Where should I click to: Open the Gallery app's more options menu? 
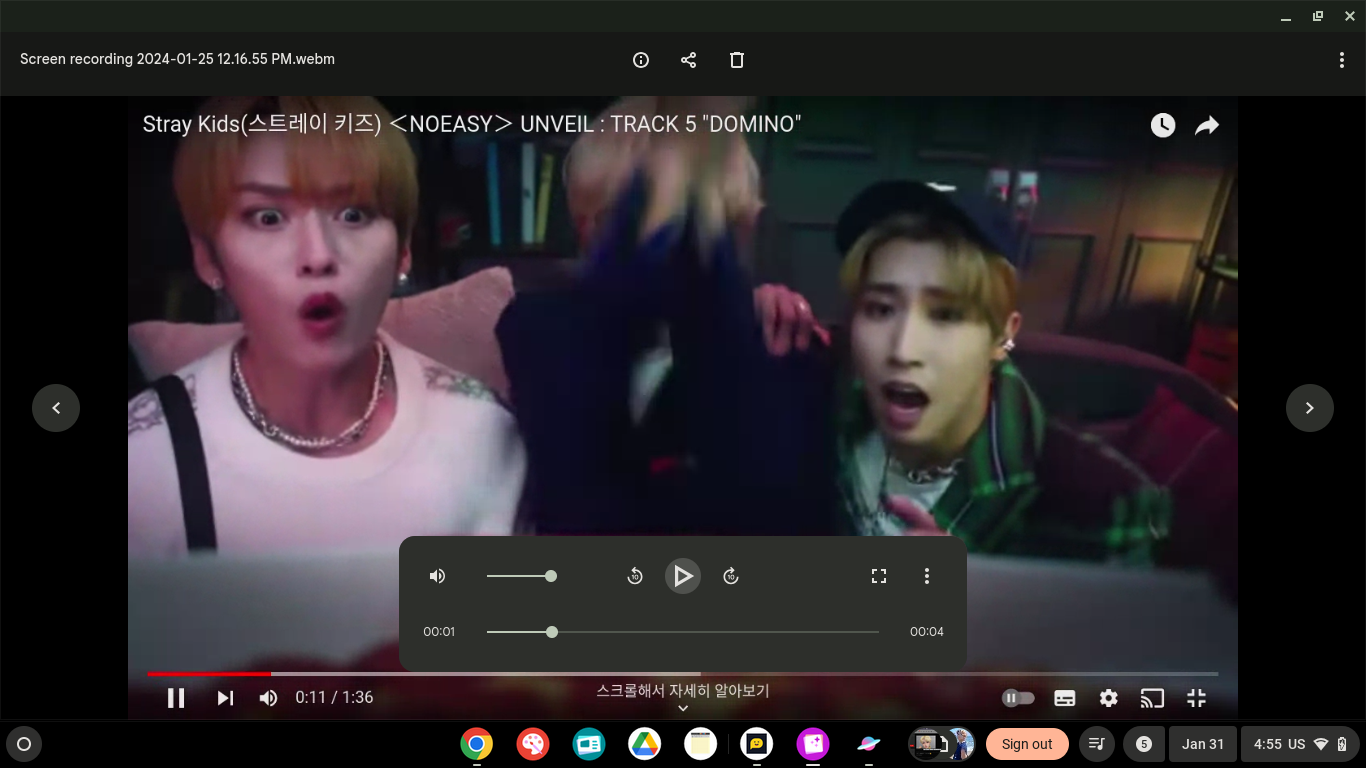pyautogui.click(x=1342, y=60)
